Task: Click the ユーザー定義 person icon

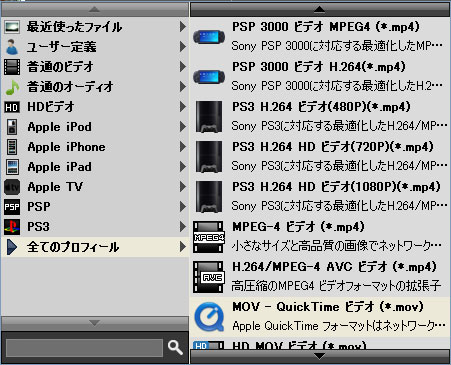Action: tap(12, 47)
